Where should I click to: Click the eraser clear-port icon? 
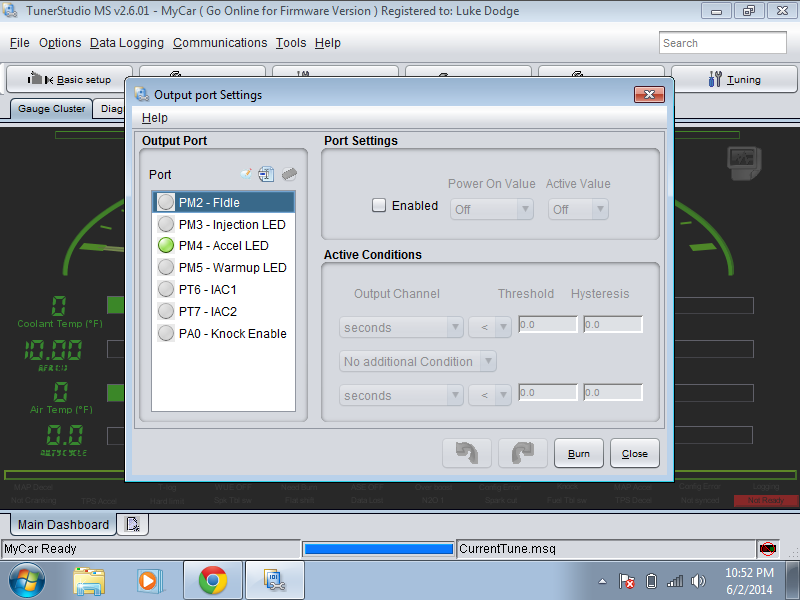click(x=289, y=174)
